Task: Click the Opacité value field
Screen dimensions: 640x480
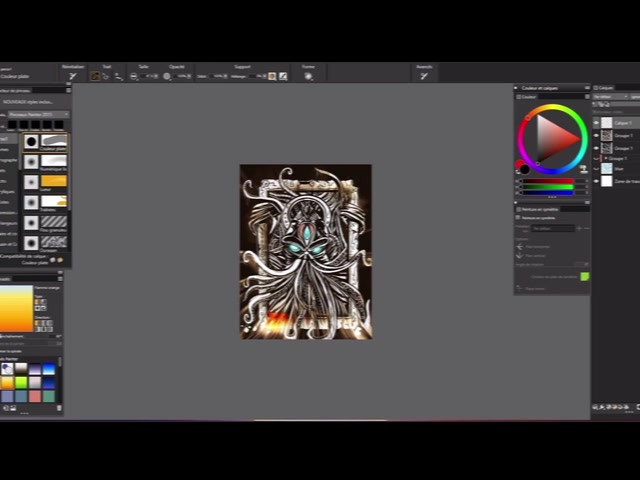Action: pyautogui.click(x=182, y=76)
